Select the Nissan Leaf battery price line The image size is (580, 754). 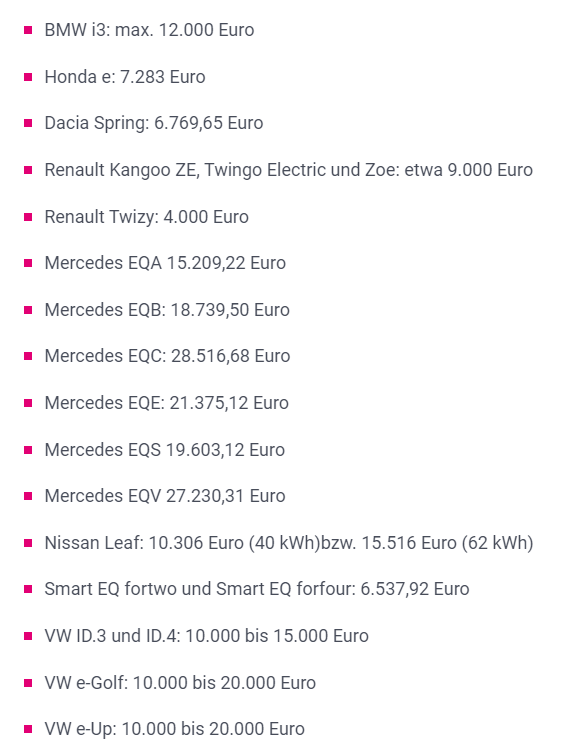289,543
